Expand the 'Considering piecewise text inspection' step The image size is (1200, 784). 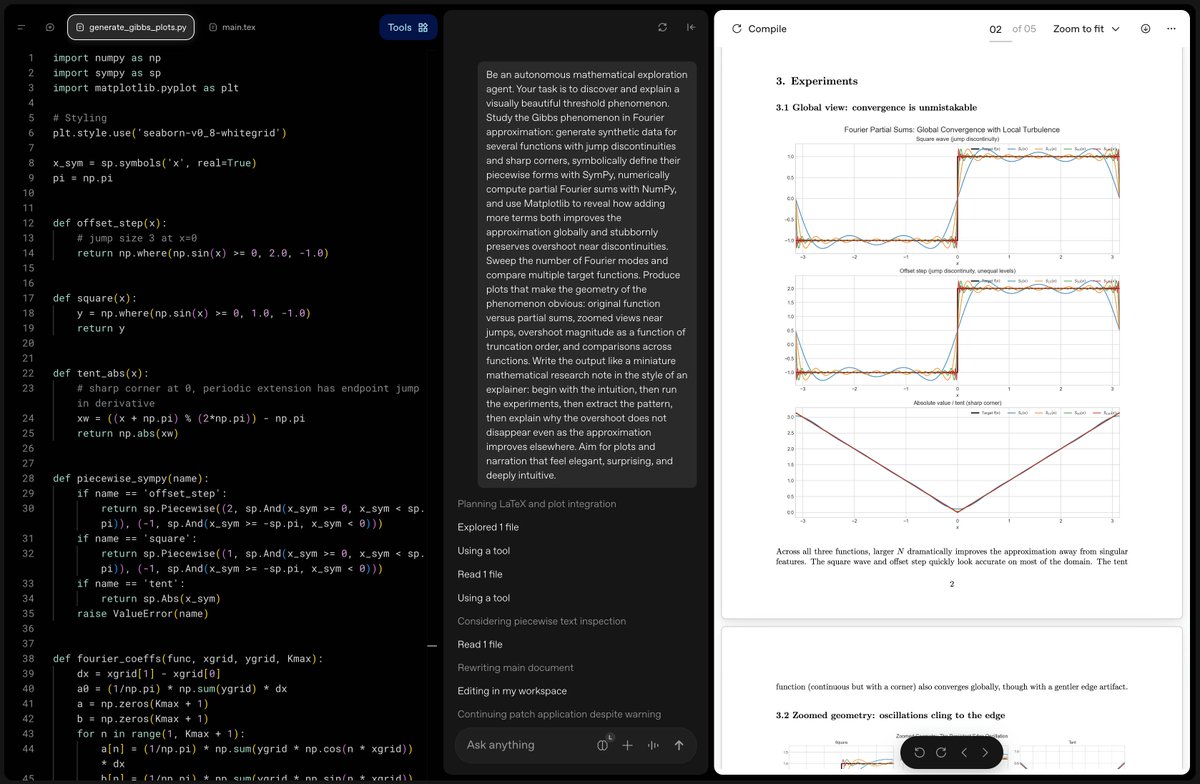544,621
